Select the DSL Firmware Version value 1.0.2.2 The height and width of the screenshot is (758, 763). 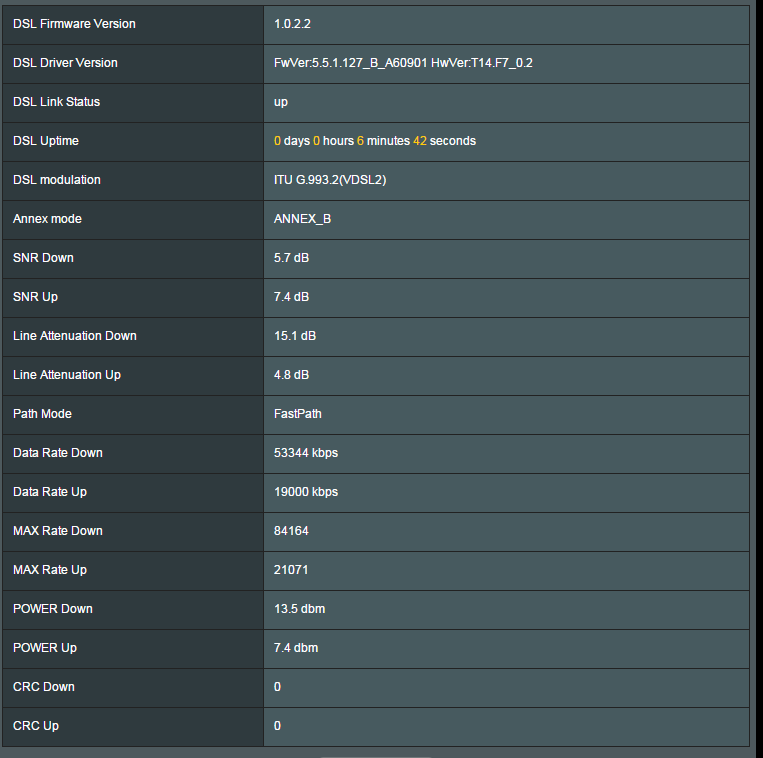click(292, 24)
